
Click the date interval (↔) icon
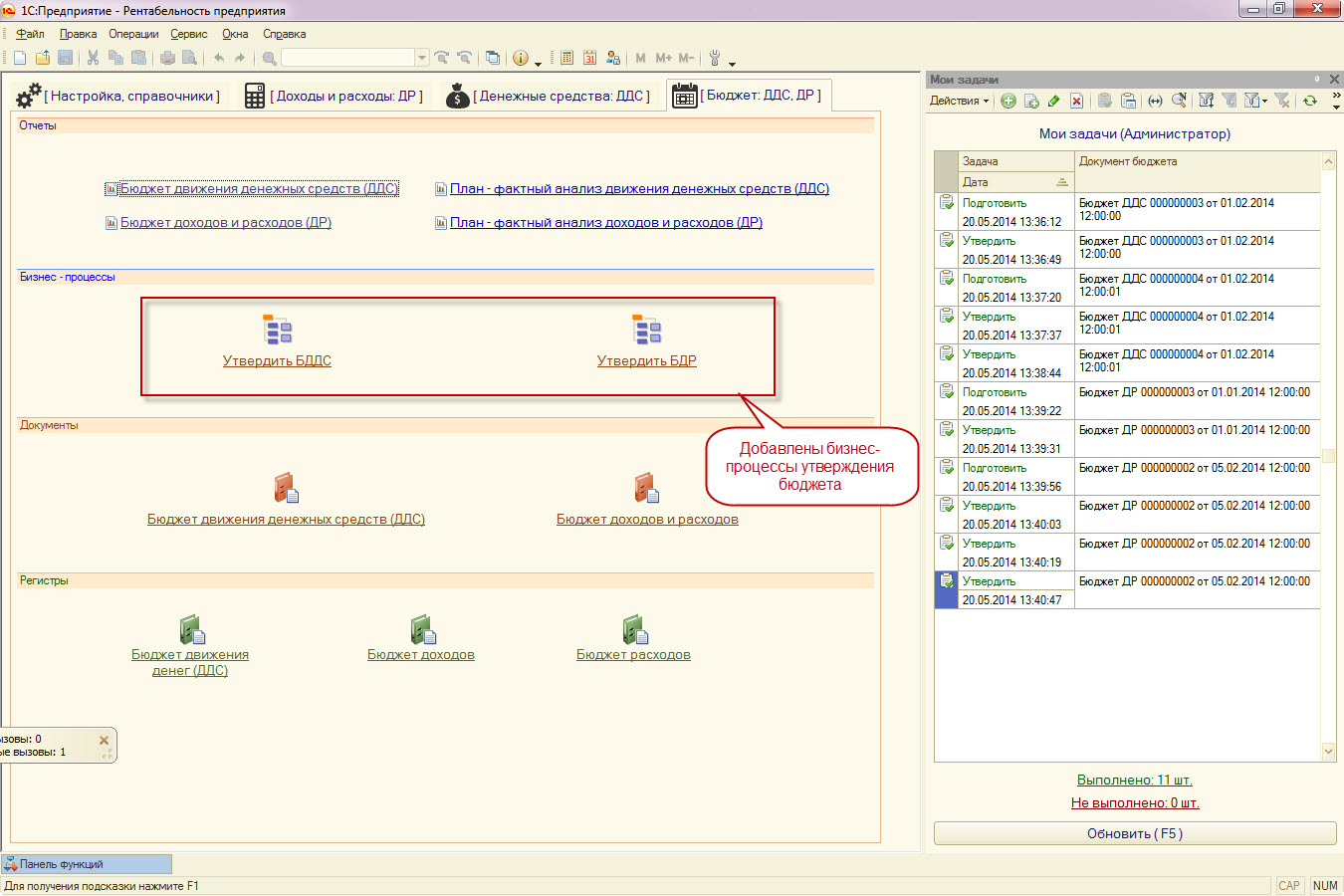coord(1155,101)
